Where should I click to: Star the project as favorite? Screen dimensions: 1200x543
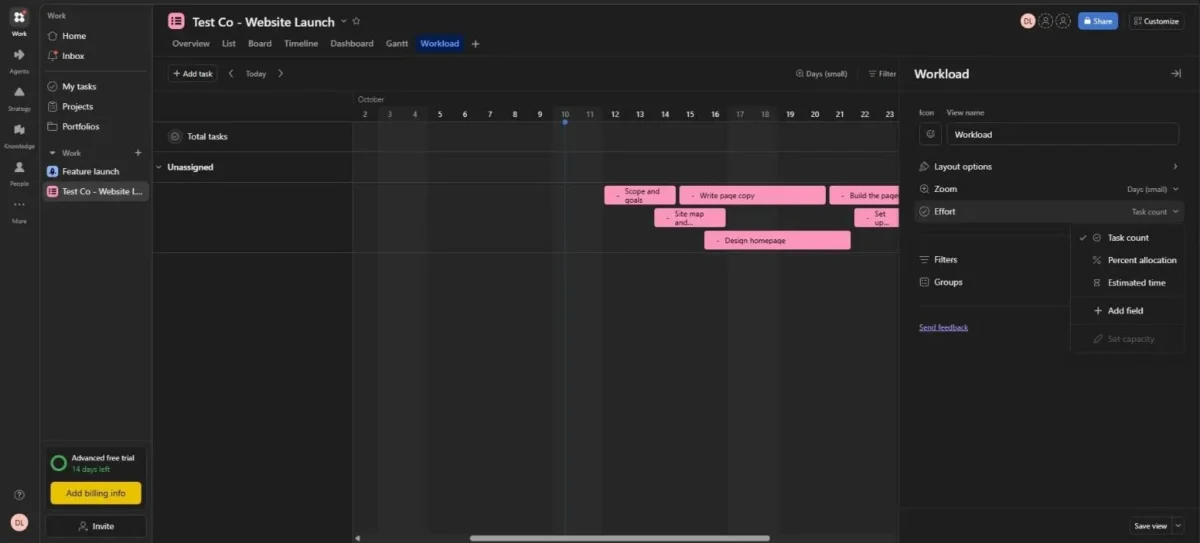pos(356,21)
